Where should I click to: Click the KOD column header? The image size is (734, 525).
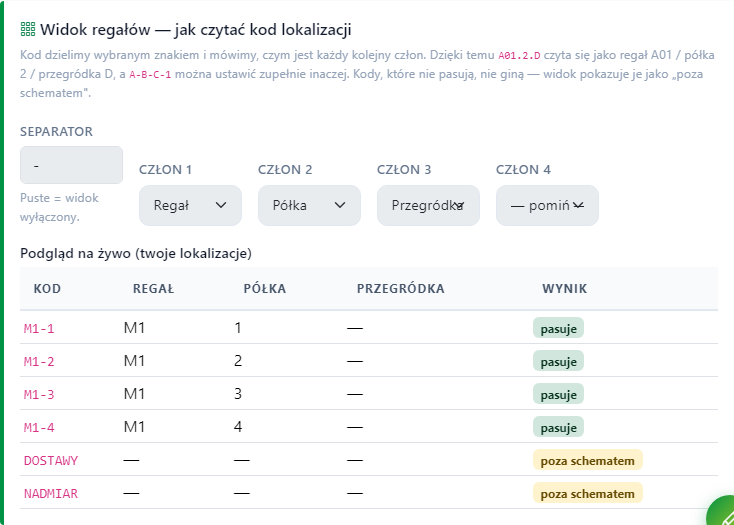click(47, 289)
